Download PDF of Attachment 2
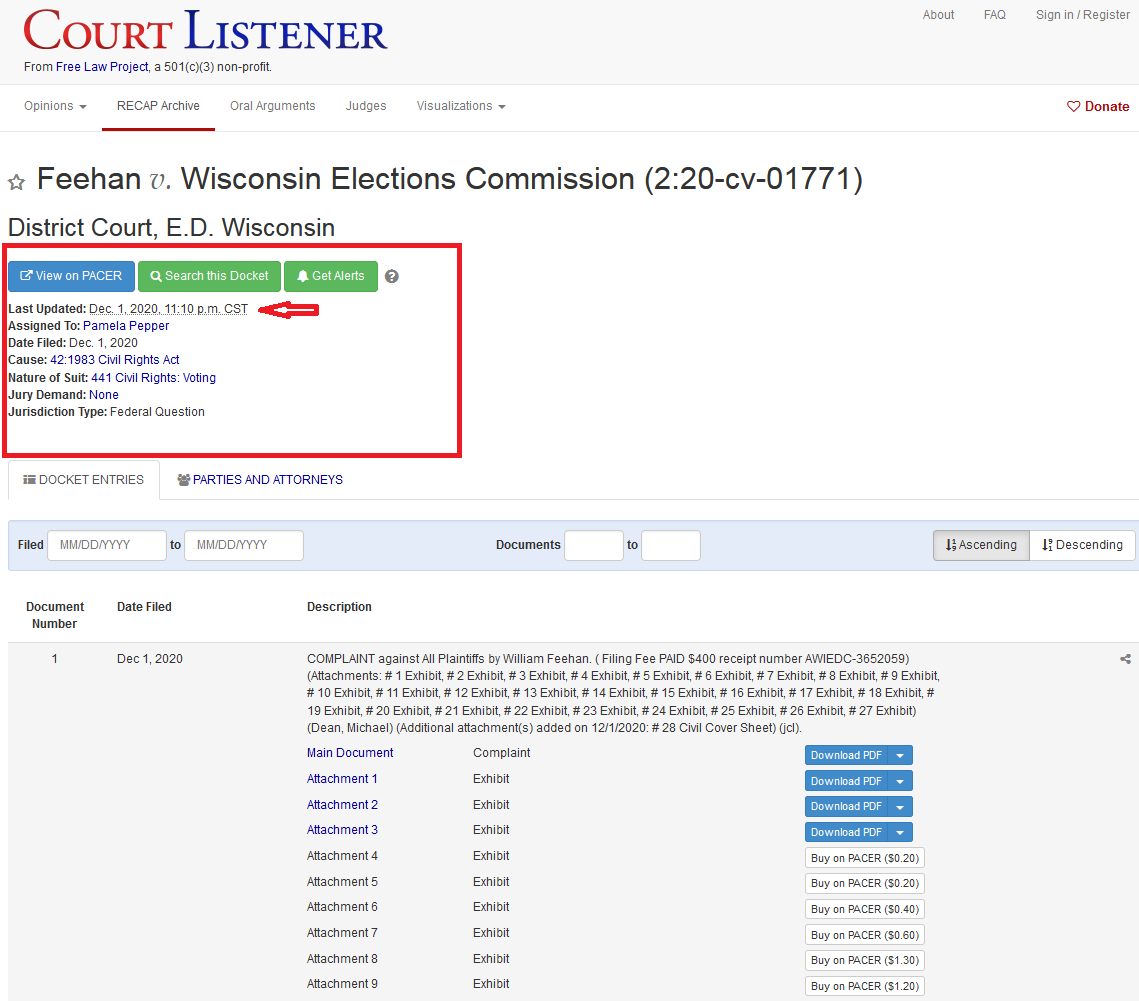 [846, 806]
